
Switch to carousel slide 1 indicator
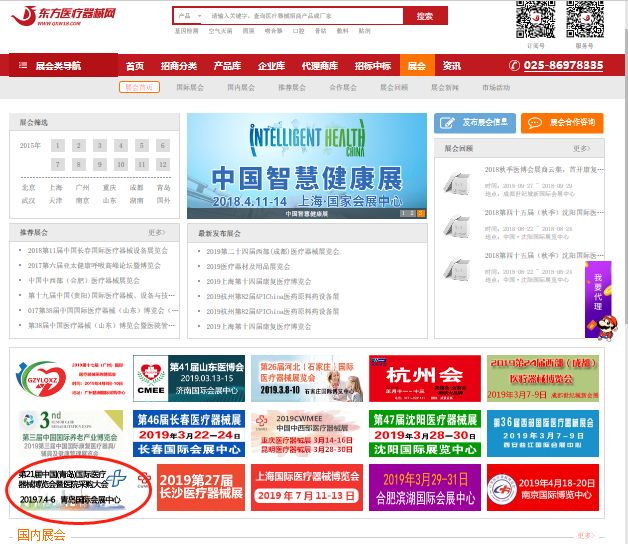click(404, 214)
